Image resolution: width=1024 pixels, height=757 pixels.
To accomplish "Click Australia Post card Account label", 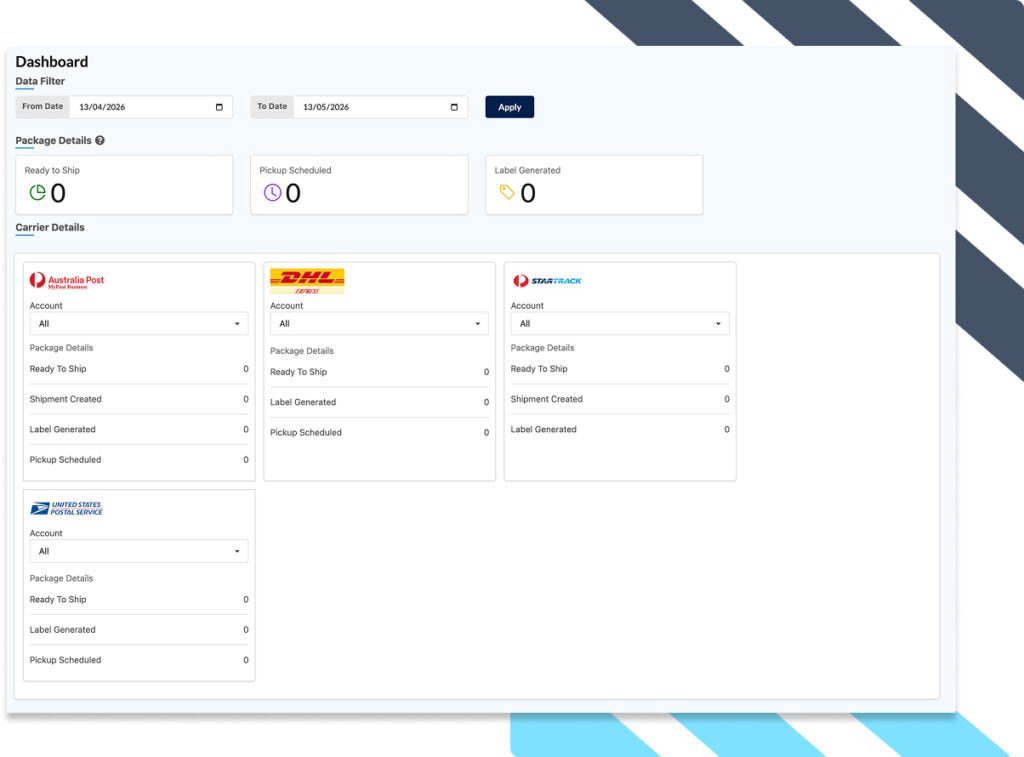I will tap(46, 306).
